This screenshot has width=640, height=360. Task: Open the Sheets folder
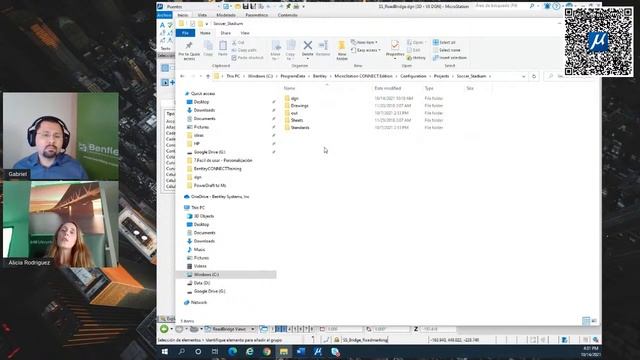tap(297, 120)
